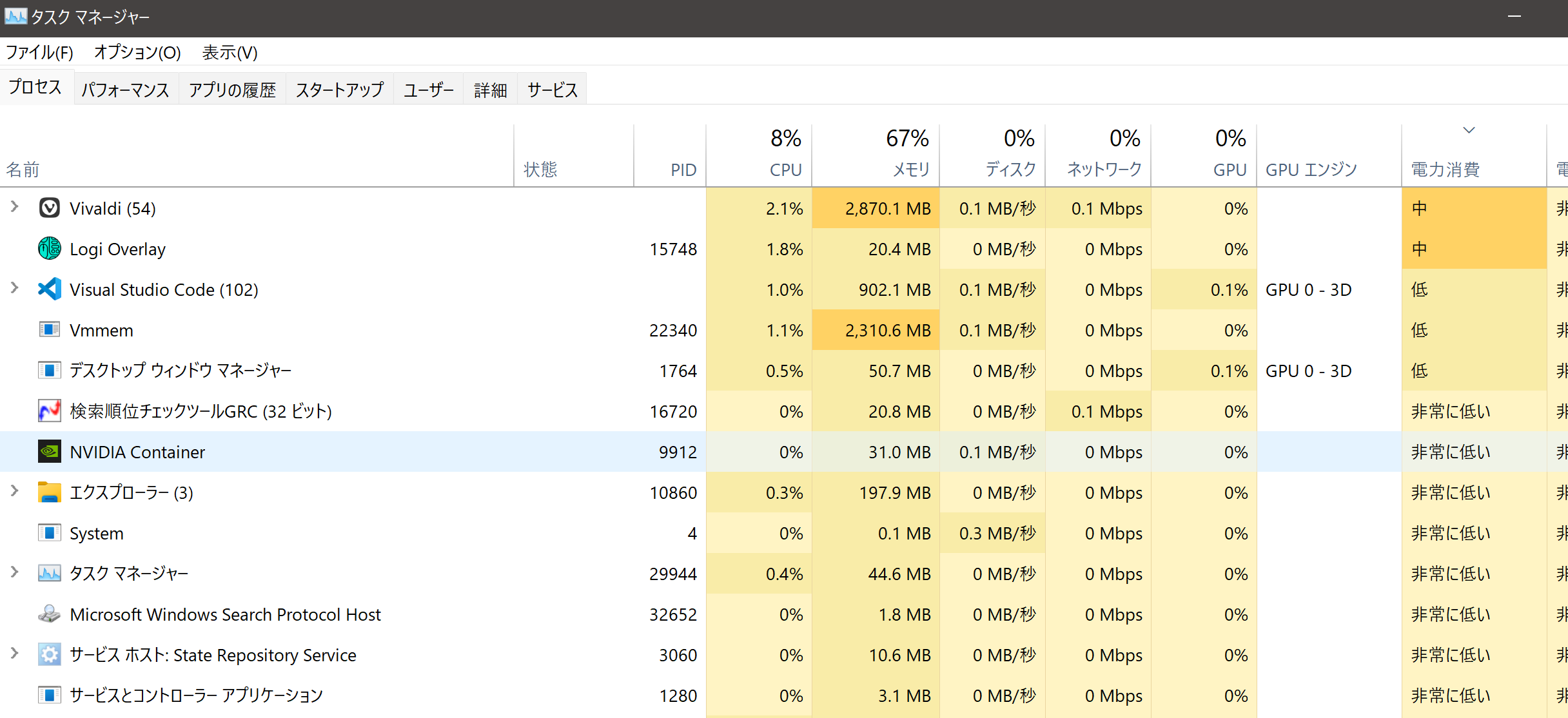
Task: Switch to the パフォーマンス tab
Action: tap(125, 90)
